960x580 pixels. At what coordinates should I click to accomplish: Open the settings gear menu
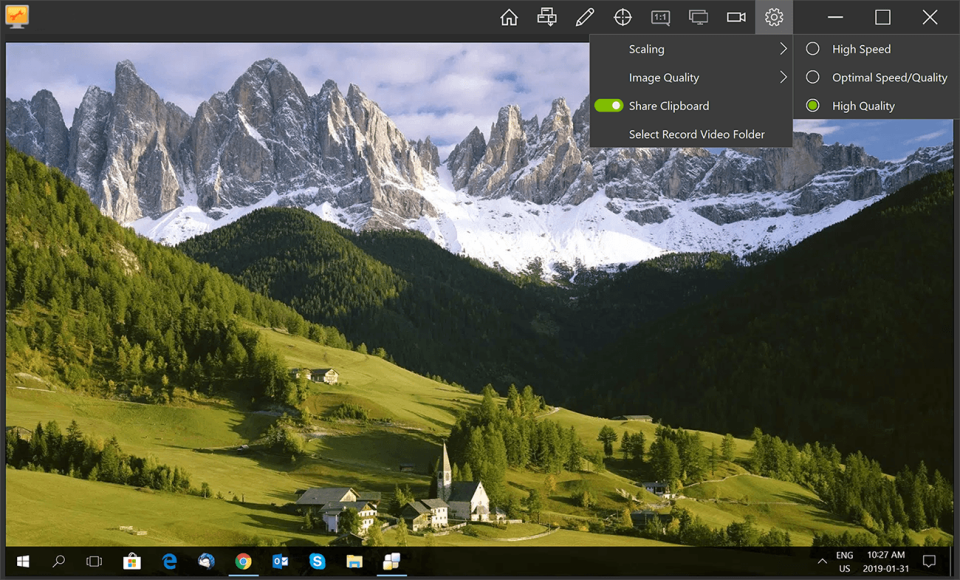coord(774,16)
